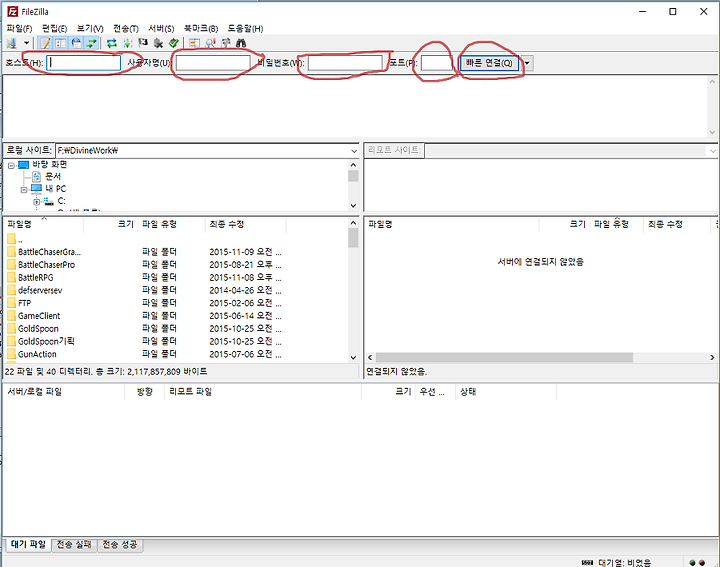Sort local list by 최종 수정 header
This screenshot has height=567, width=720.
[x=246, y=224]
